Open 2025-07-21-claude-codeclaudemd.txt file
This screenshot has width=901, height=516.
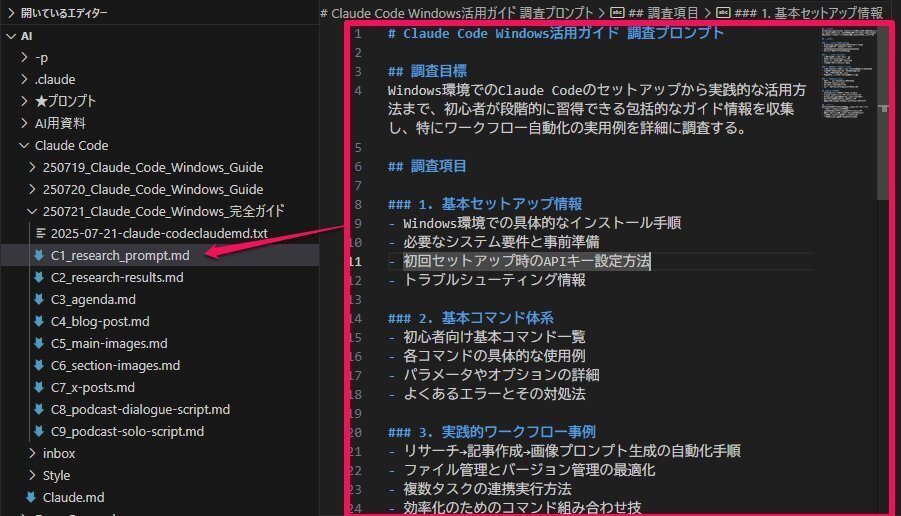click(x=159, y=233)
